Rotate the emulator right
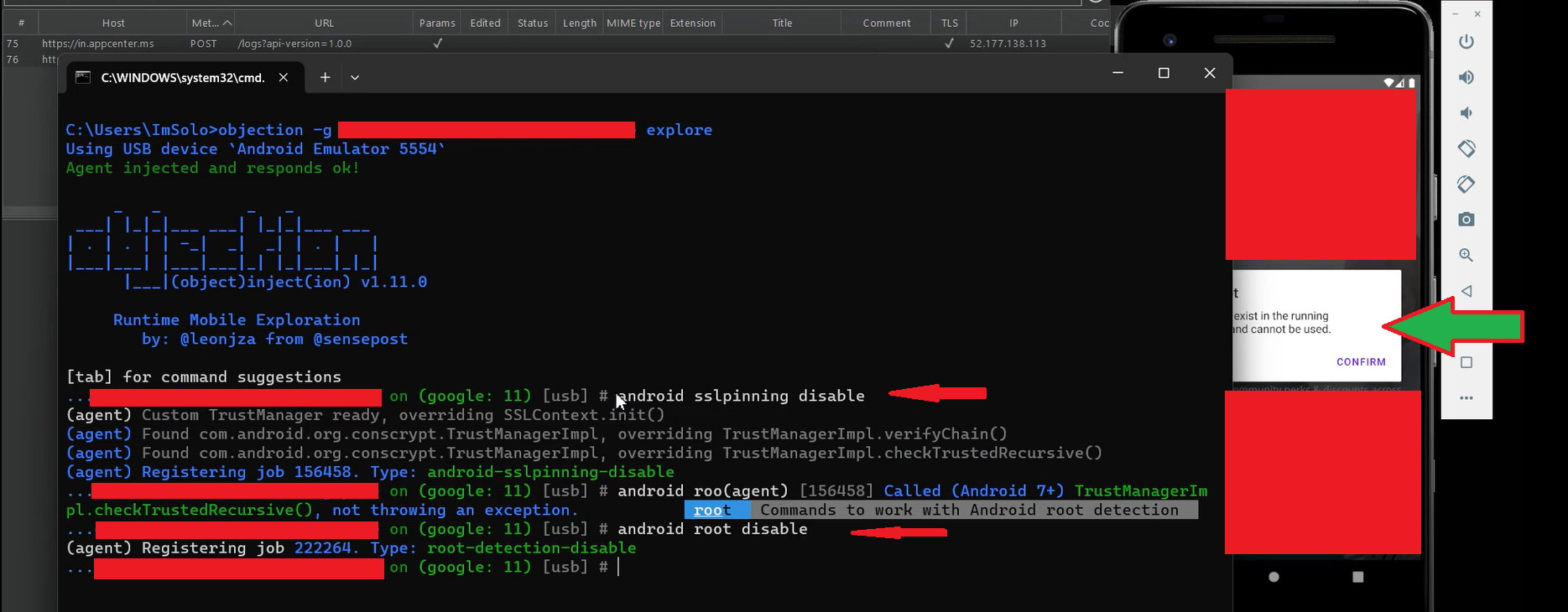This screenshot has height=612, width=1568. (1466, 184)
